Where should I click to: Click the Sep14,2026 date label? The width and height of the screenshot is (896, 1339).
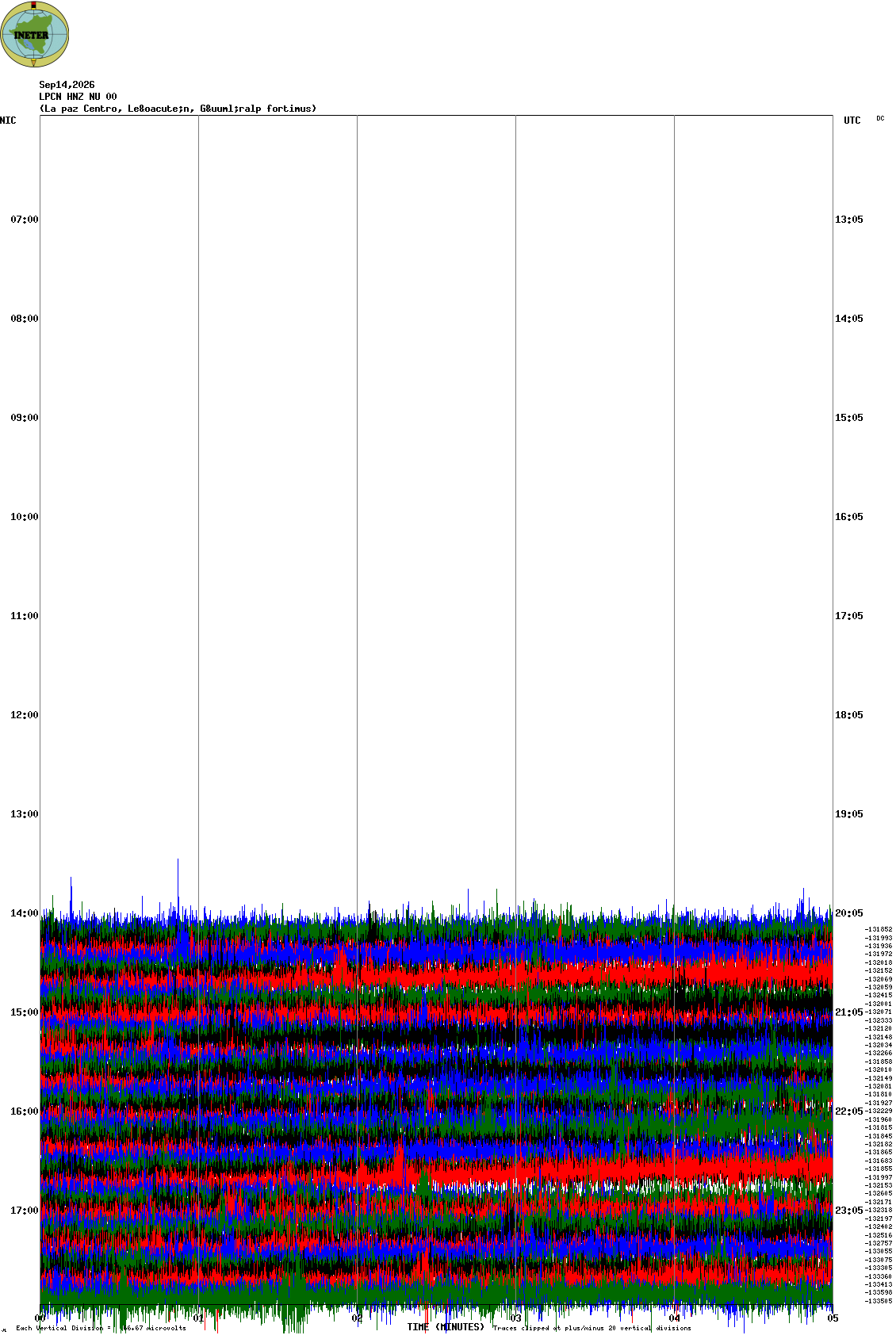[x=67, y=85]
